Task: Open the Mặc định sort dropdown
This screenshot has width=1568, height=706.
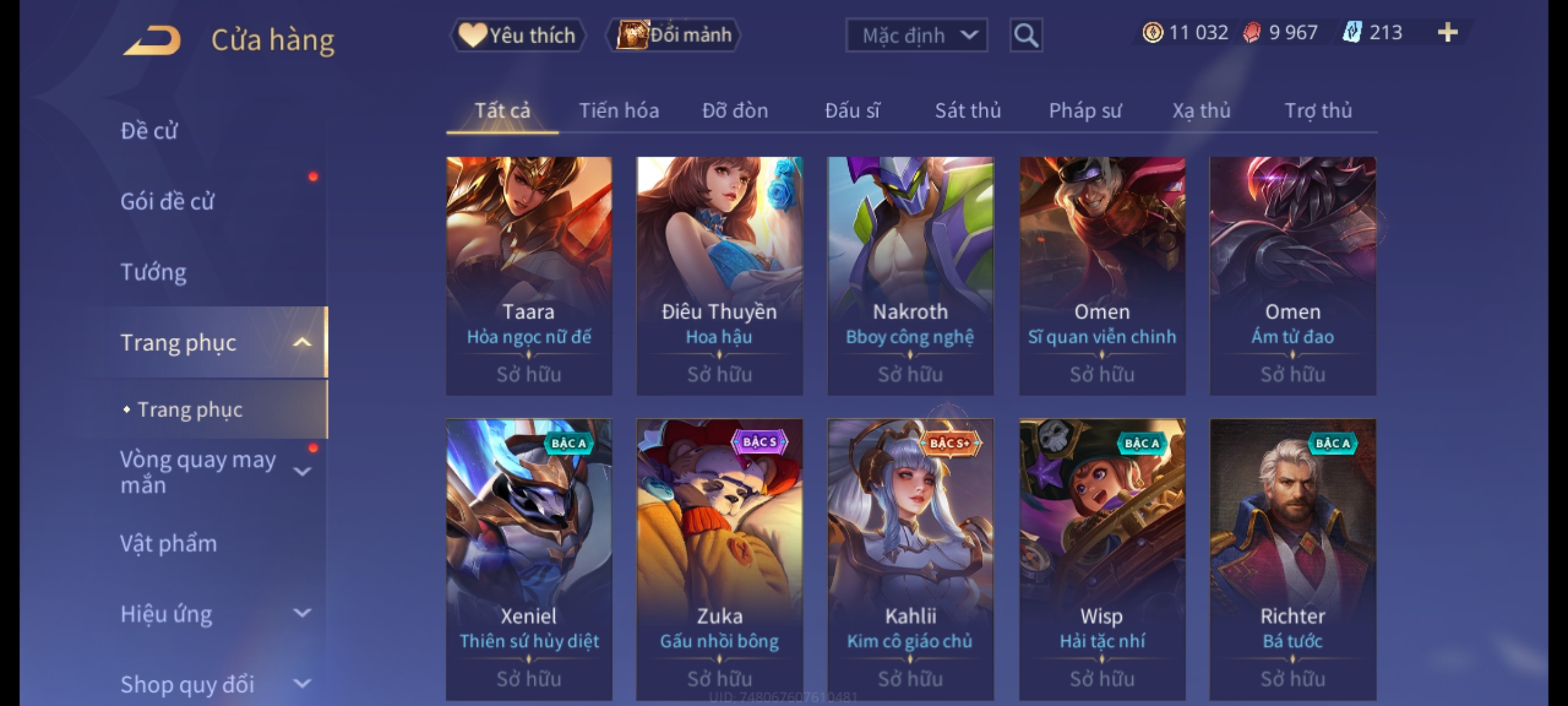Action: pos(916,35)
